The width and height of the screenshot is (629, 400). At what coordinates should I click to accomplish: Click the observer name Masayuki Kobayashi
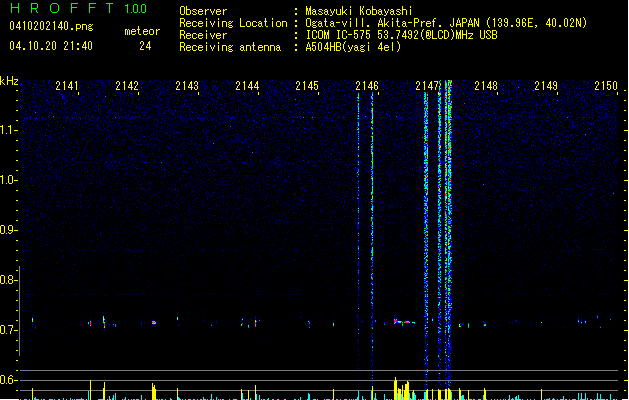[x=358, y=11]
